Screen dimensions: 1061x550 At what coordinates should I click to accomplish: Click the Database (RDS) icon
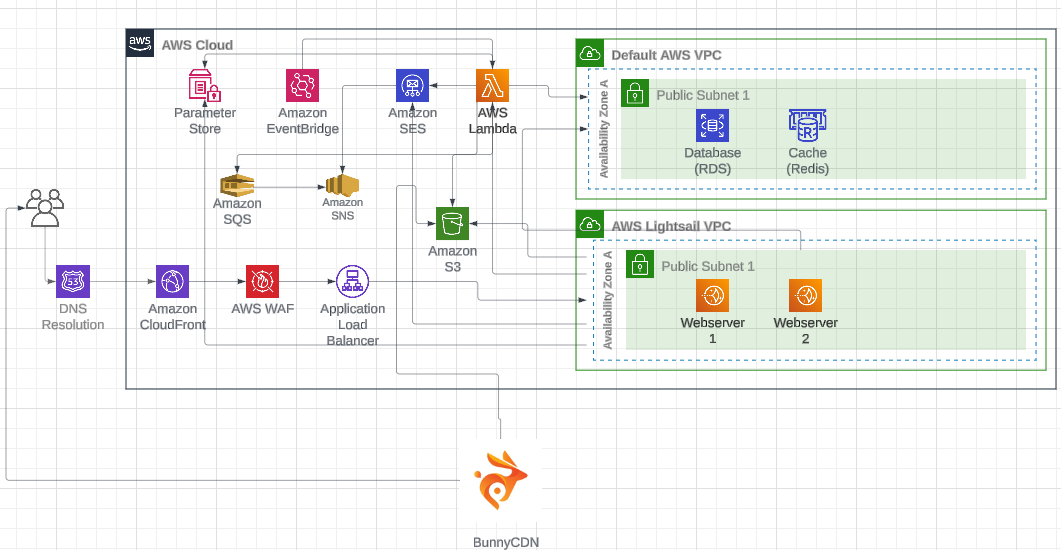[x=712, y=126]
